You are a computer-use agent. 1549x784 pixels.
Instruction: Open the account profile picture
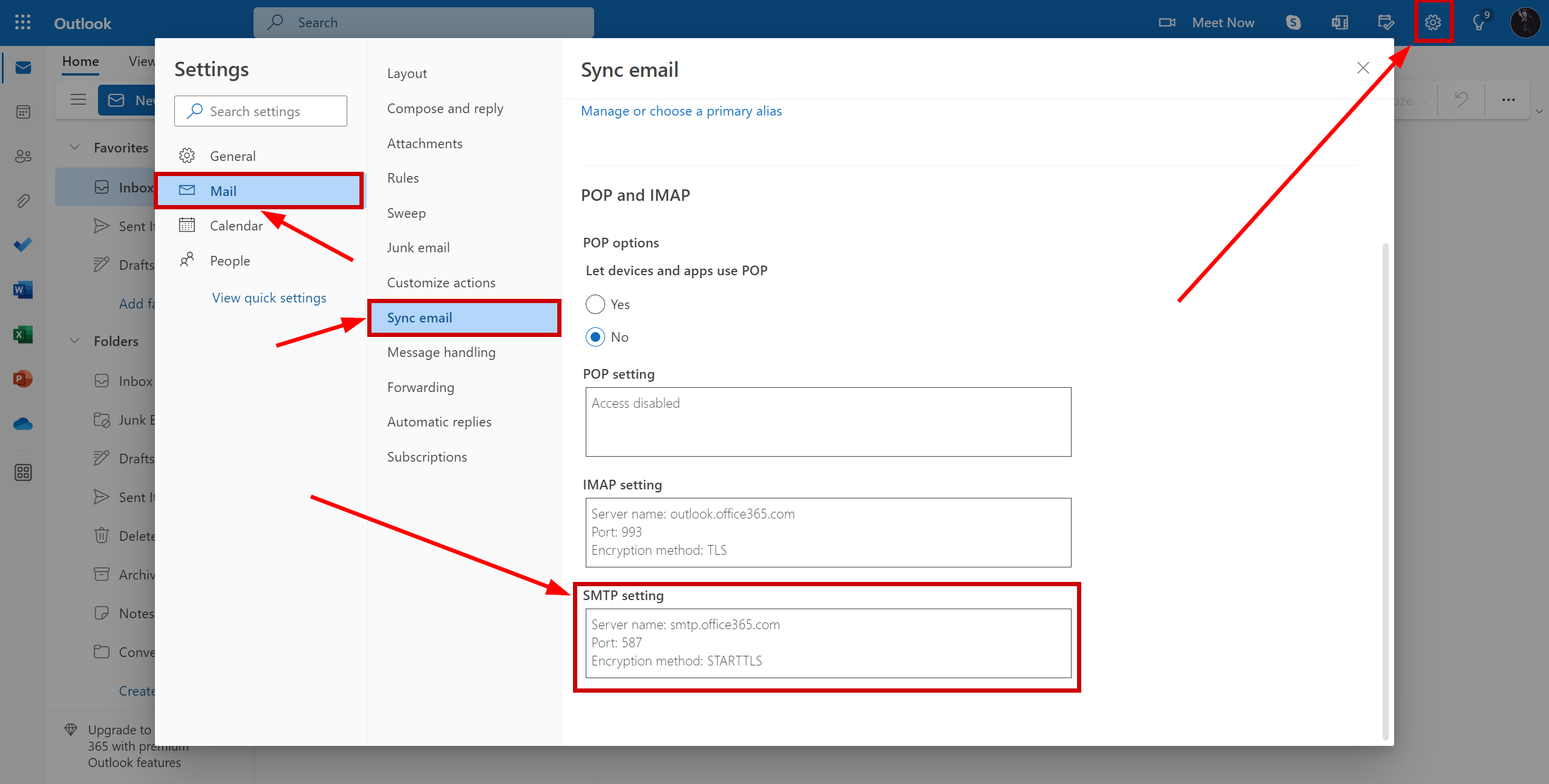point(1525,22)
